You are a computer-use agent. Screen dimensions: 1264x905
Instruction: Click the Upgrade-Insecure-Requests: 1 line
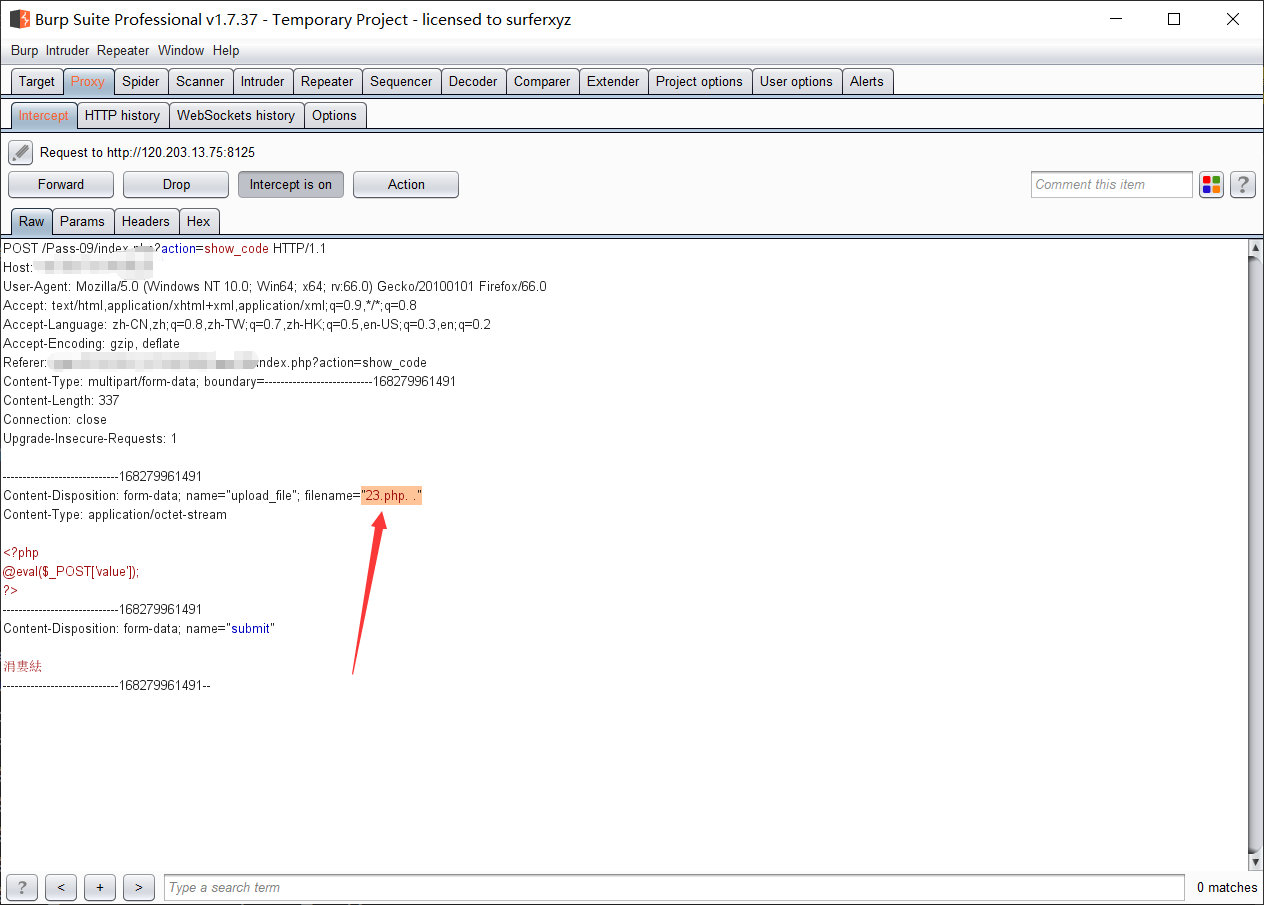tap(90, 439)
